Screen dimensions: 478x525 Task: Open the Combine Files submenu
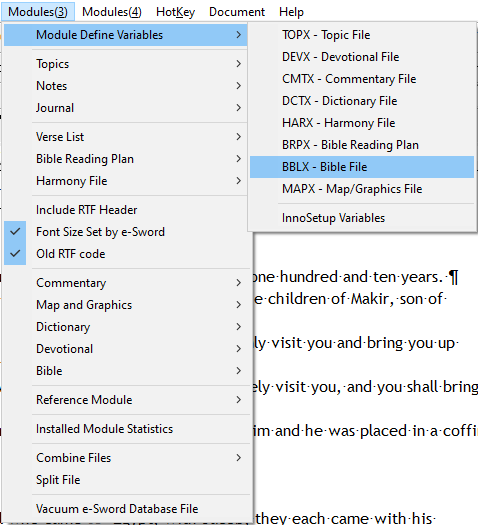(126, 458)
